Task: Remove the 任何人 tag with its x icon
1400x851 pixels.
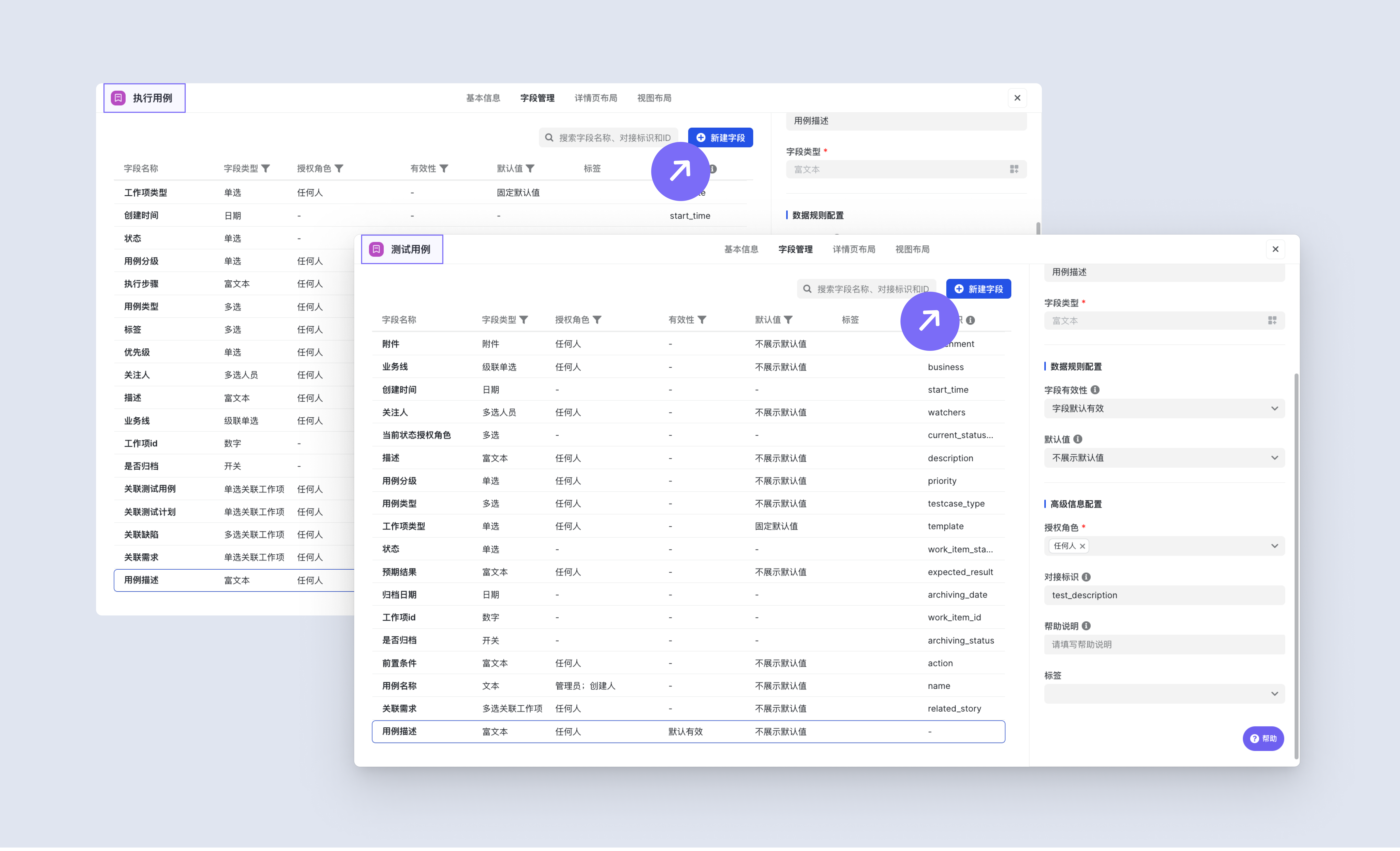Action: 1082,546
